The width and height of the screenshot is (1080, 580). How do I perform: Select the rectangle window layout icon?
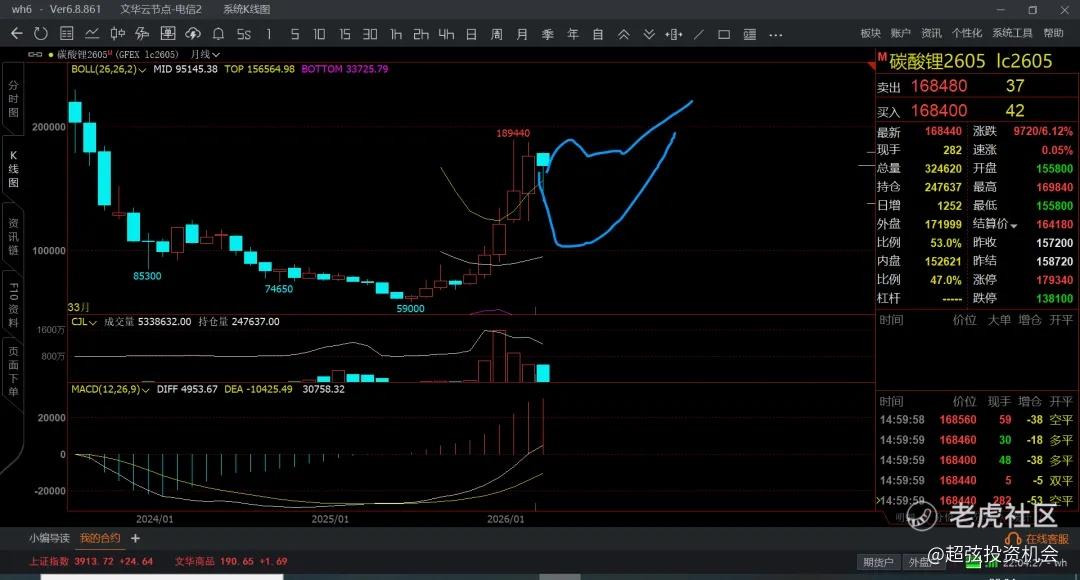coord(724,34)
